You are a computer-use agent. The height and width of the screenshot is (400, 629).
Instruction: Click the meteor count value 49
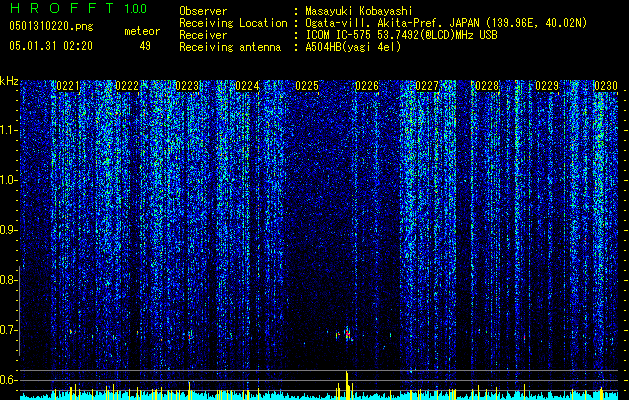pyautogui.click(x=145, y=46)
